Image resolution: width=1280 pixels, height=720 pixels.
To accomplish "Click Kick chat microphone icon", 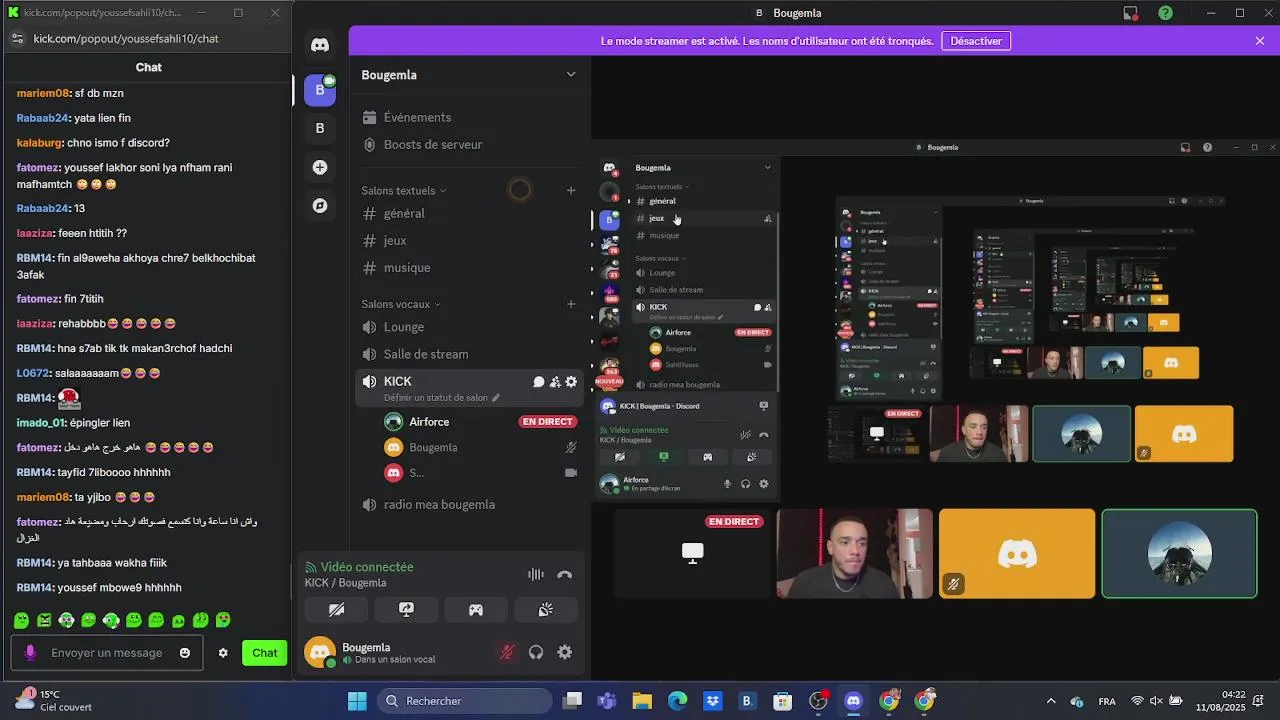I will tap(30, 653).
